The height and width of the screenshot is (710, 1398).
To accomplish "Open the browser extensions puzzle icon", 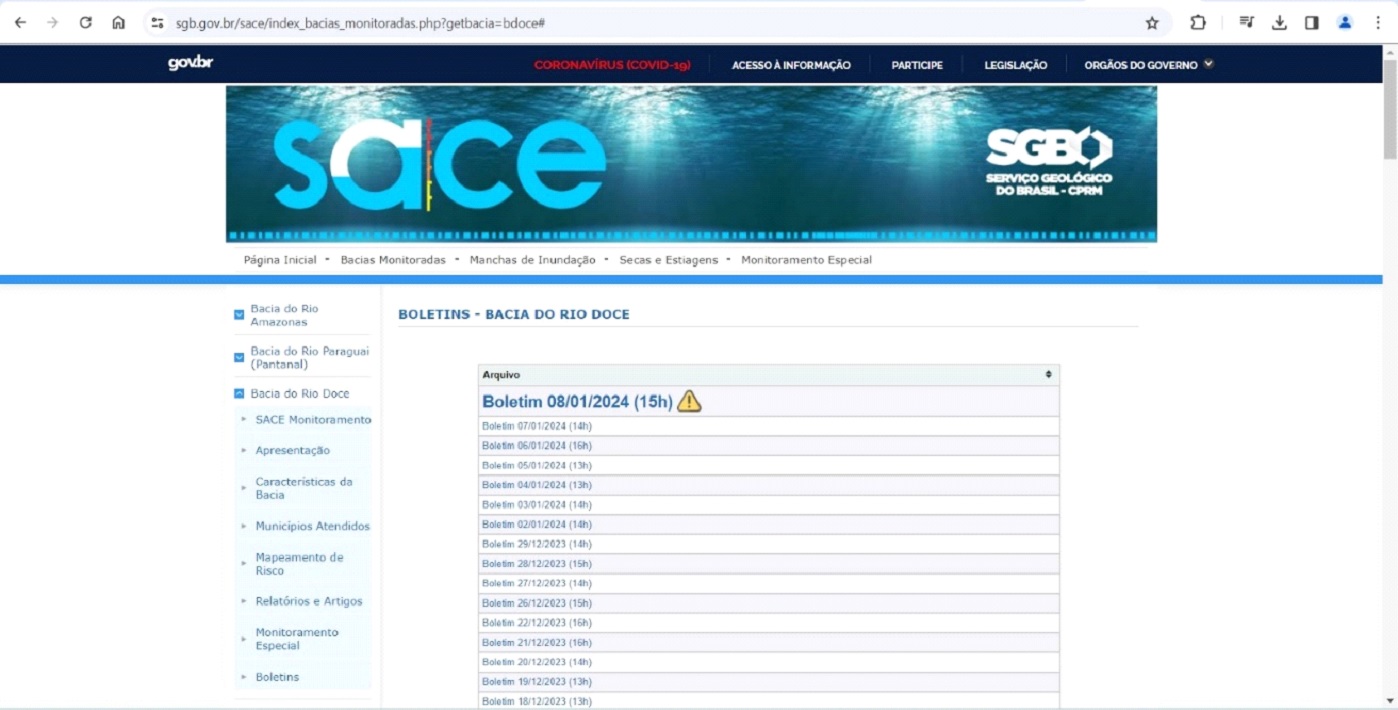I will pos(1197,23).
